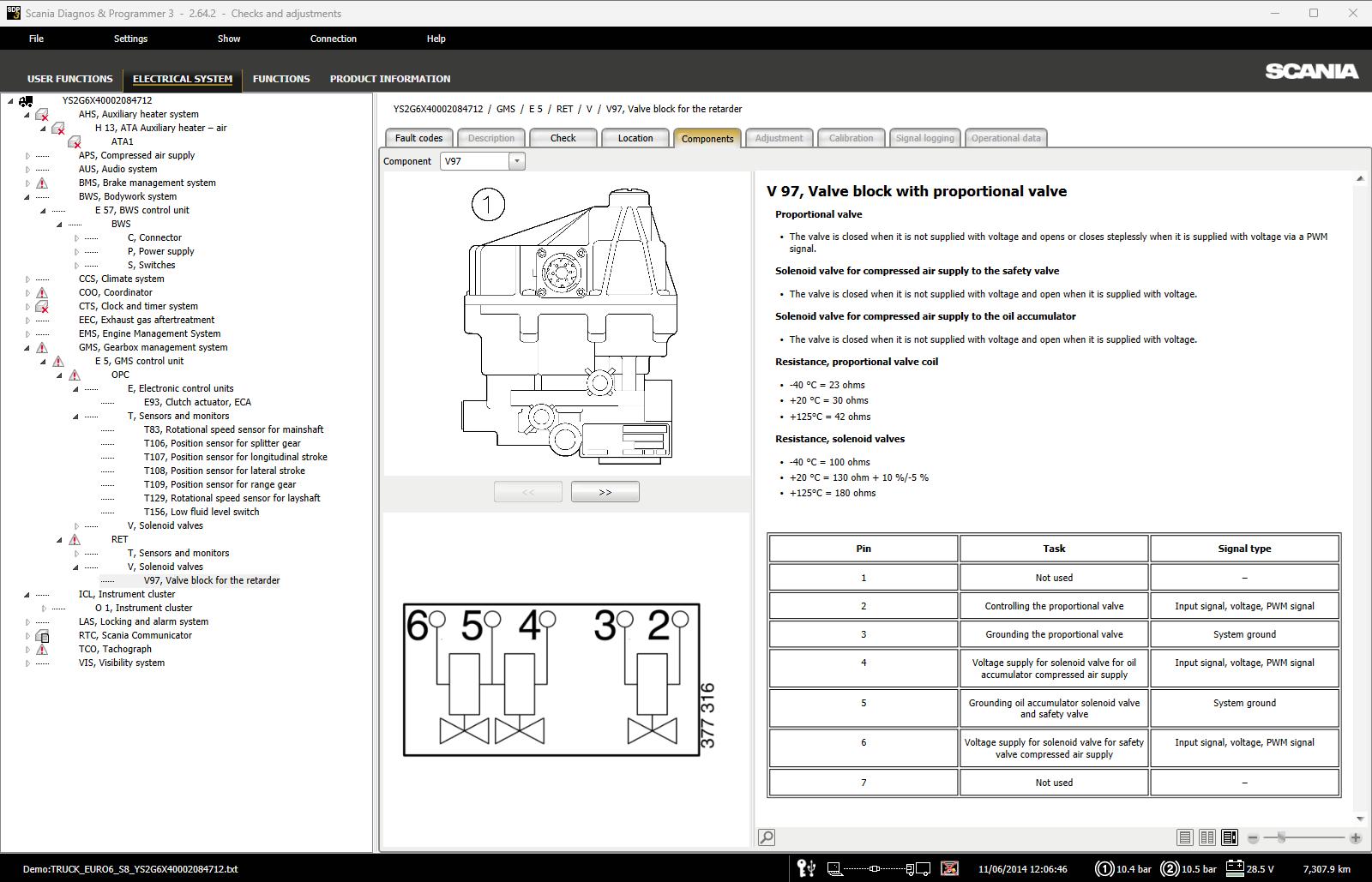1372x882 pixels.
Task: Select the side-panel layout view icon
Action: pyautogui.click(x=1230, y=837)
